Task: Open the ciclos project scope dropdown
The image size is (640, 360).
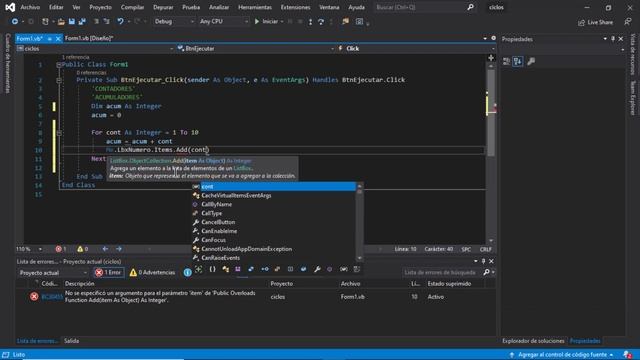Action: [95, 49]
